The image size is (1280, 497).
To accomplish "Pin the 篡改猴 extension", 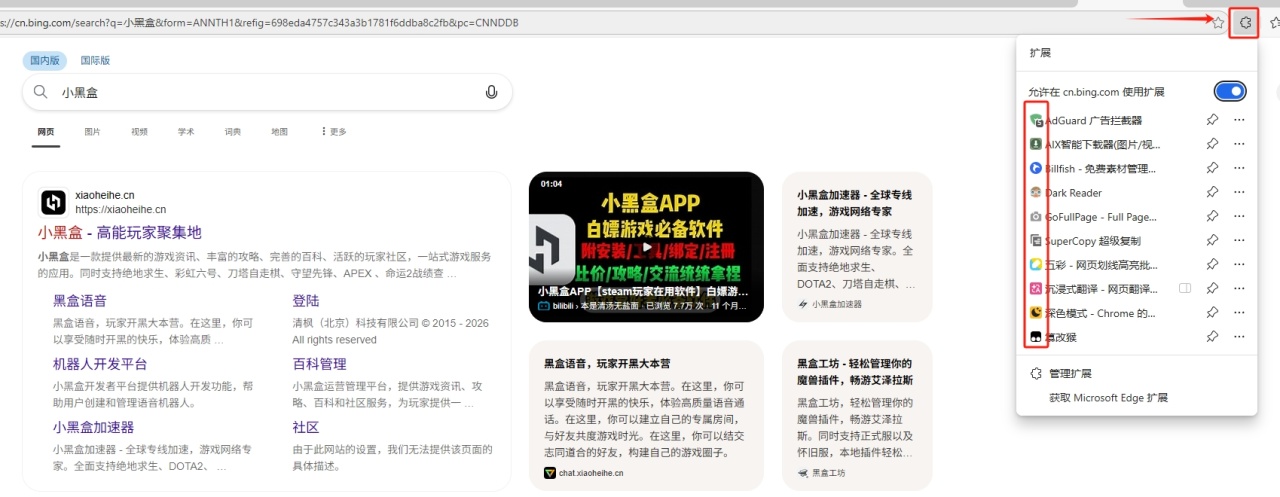I will 1212,336.
